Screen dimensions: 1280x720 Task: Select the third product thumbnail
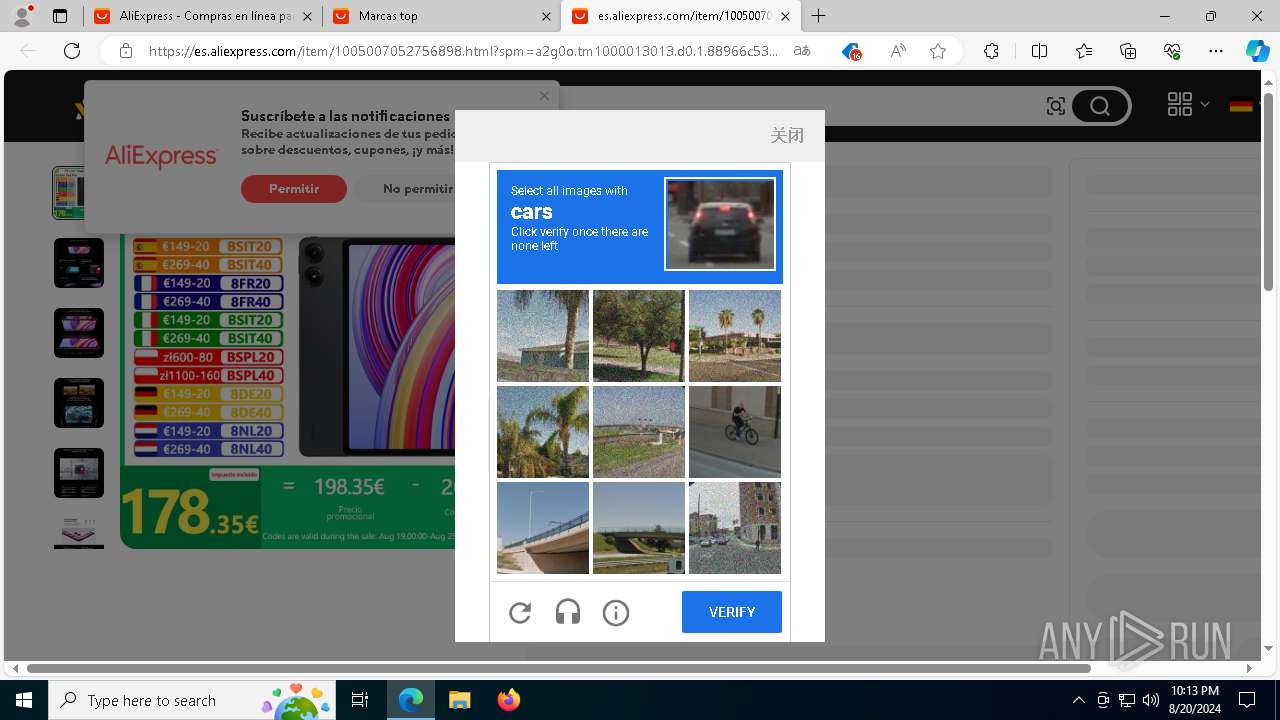tap(79, 333)
